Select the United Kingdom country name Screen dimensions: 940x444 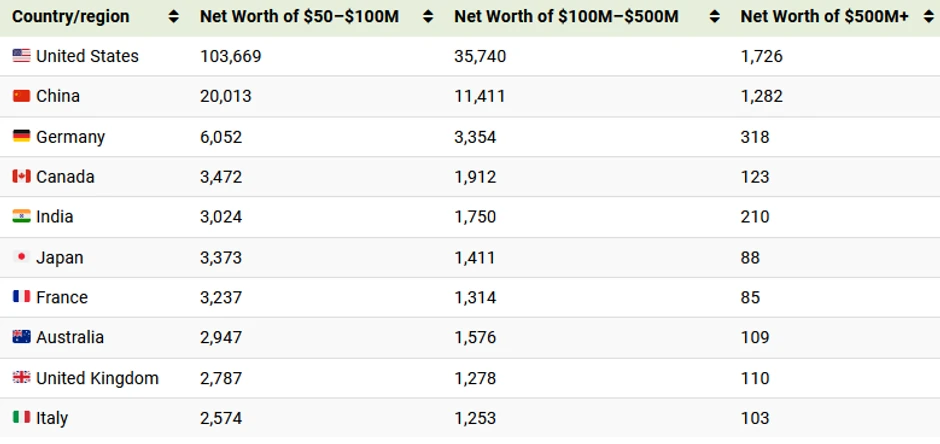pyautogui.click(x=97, y=378)
